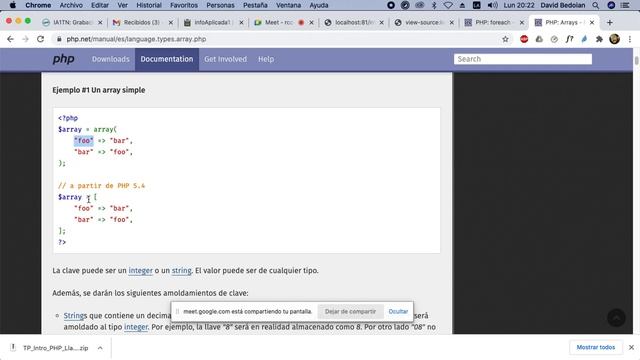Viewport: 640px width, 360px height.
Task: Open the red ABP extension icon
Action: coord(524,39)
